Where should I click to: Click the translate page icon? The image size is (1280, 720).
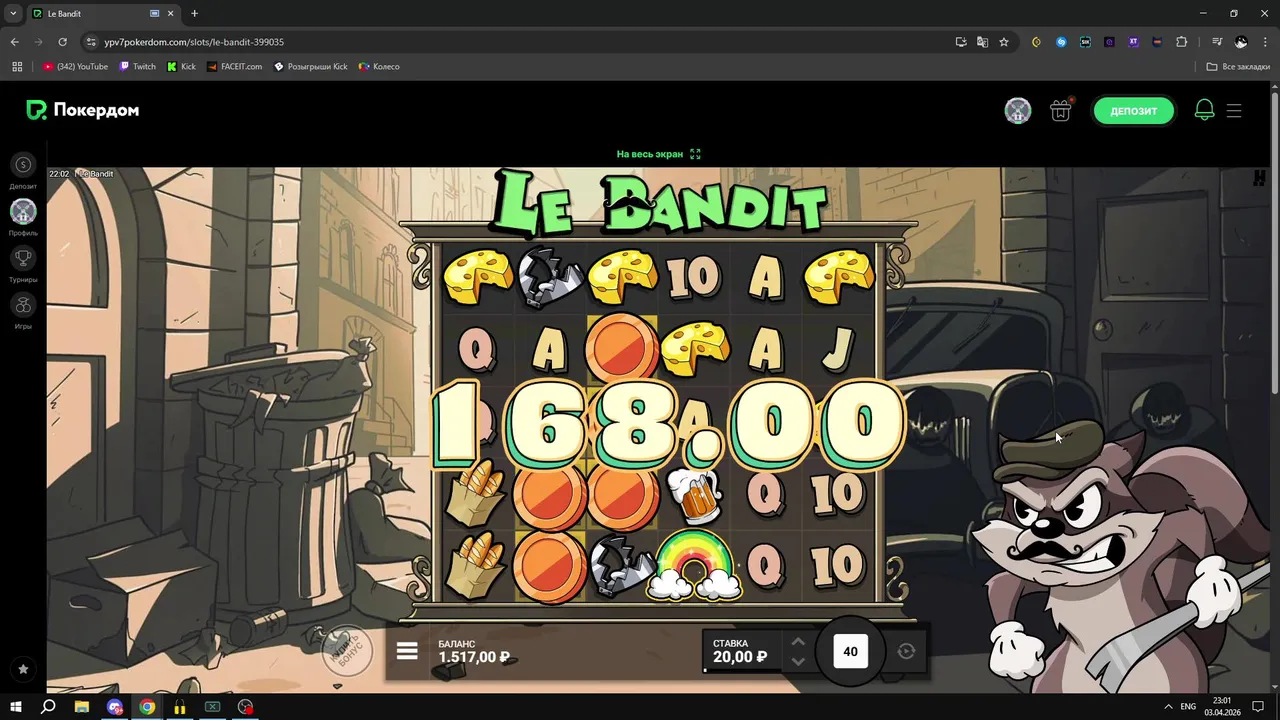983,42
